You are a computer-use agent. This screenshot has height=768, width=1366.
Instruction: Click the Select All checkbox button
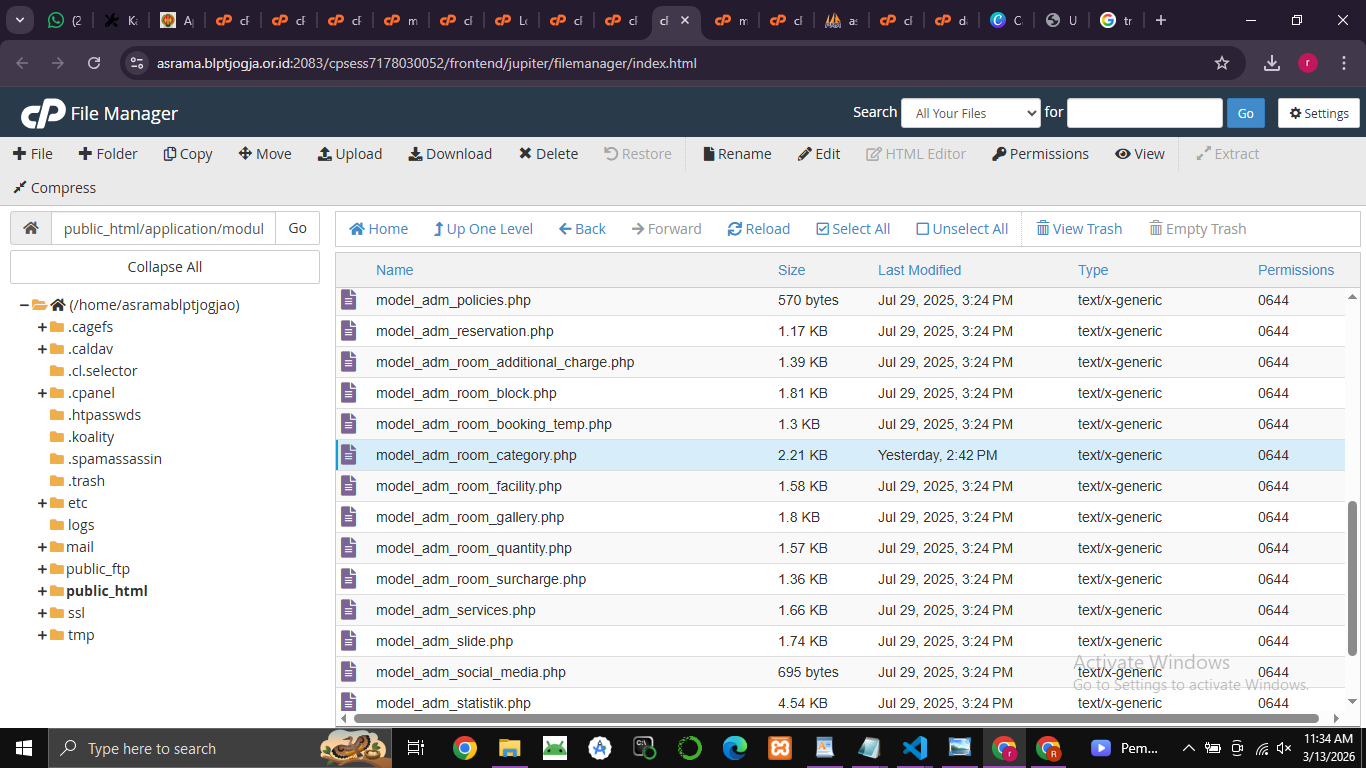[823, 229]
